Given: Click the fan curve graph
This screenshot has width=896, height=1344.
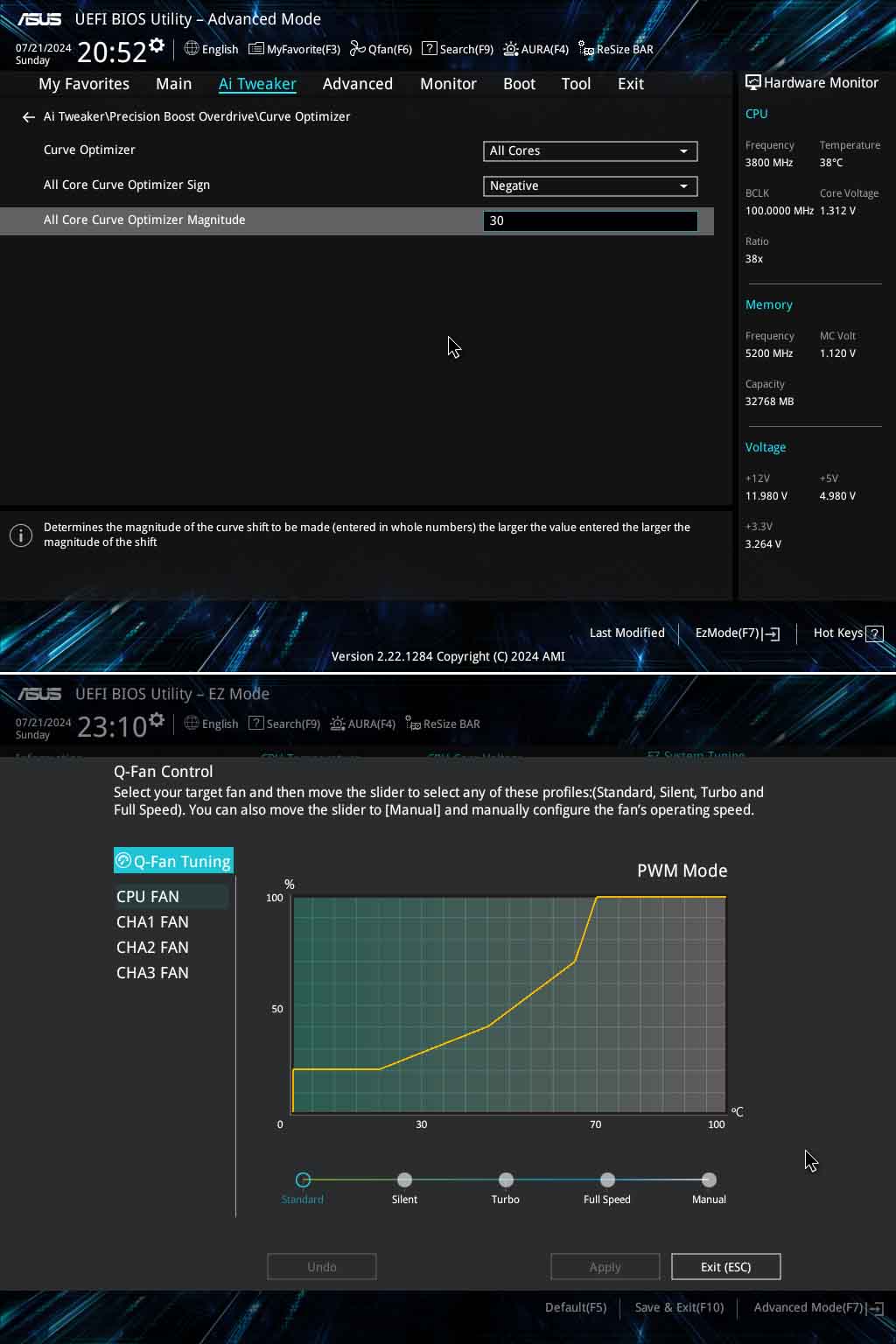Looking at the screenshot, I should pyautogui.click(x=509, y=1004).
